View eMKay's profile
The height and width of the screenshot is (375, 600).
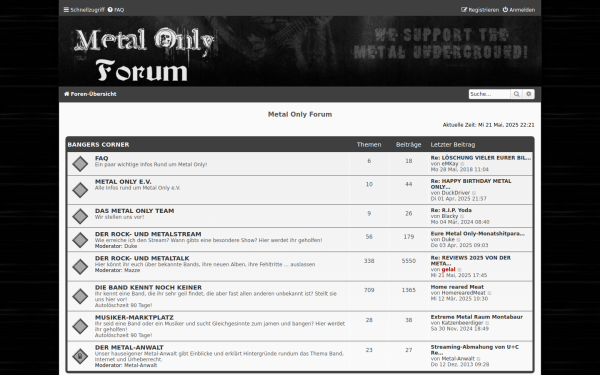(450, 164)
